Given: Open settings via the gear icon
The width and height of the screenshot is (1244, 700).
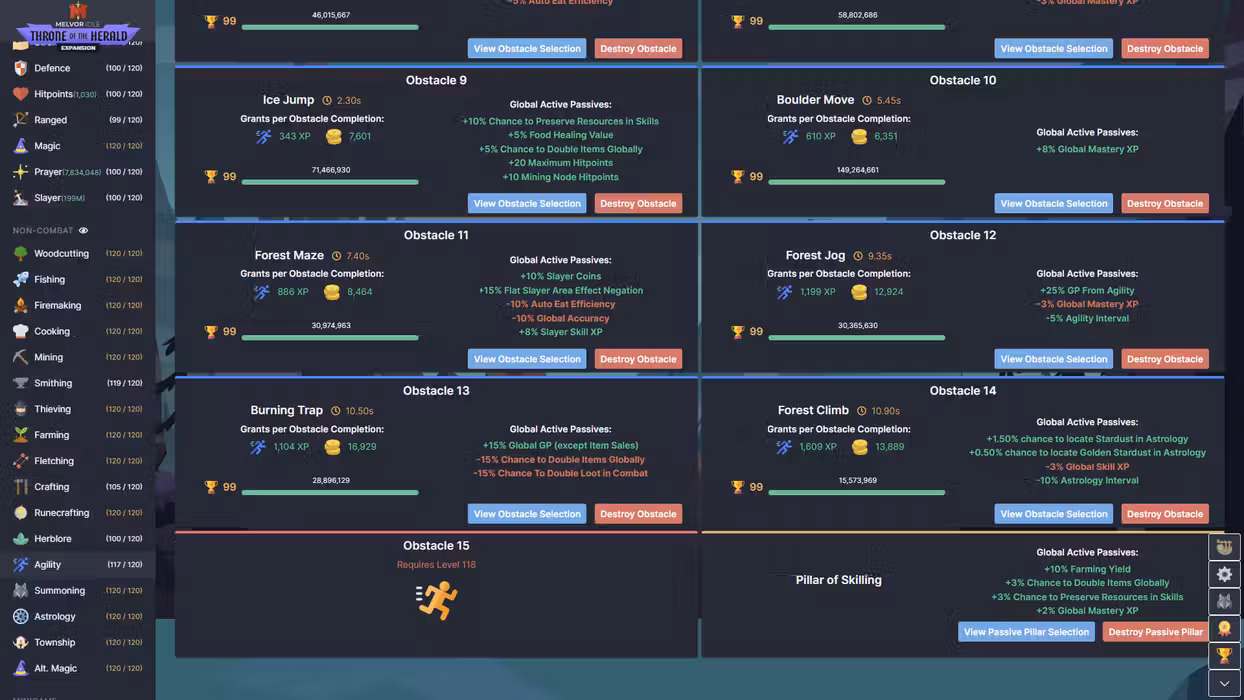Looking at the screenshot, I should (1224, 575).
